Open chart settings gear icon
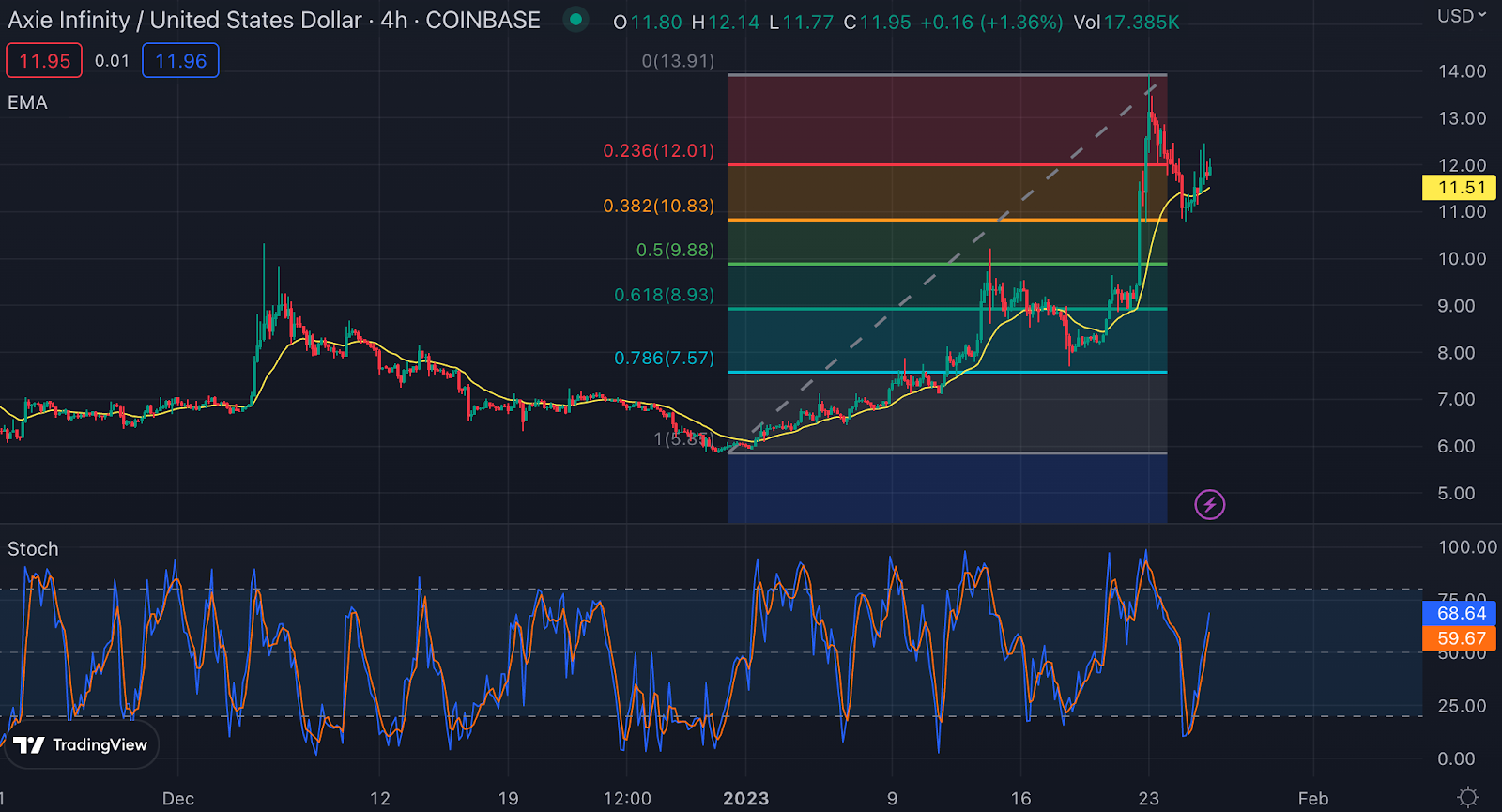 click(1468, 798)
